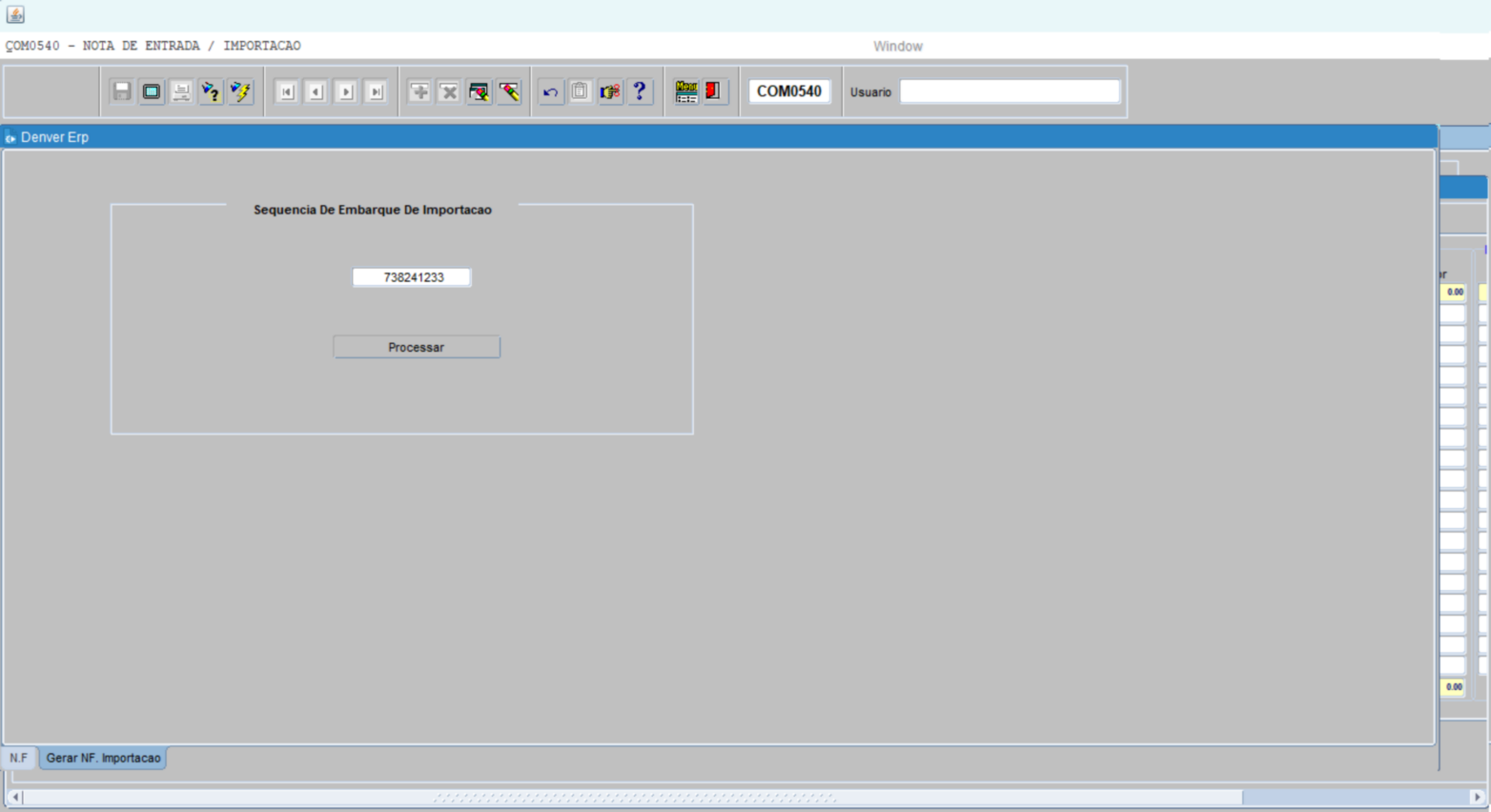Click the Print icon in toolbar
Viewport: 1491px width, 812px height.
[x=181, y=91]
